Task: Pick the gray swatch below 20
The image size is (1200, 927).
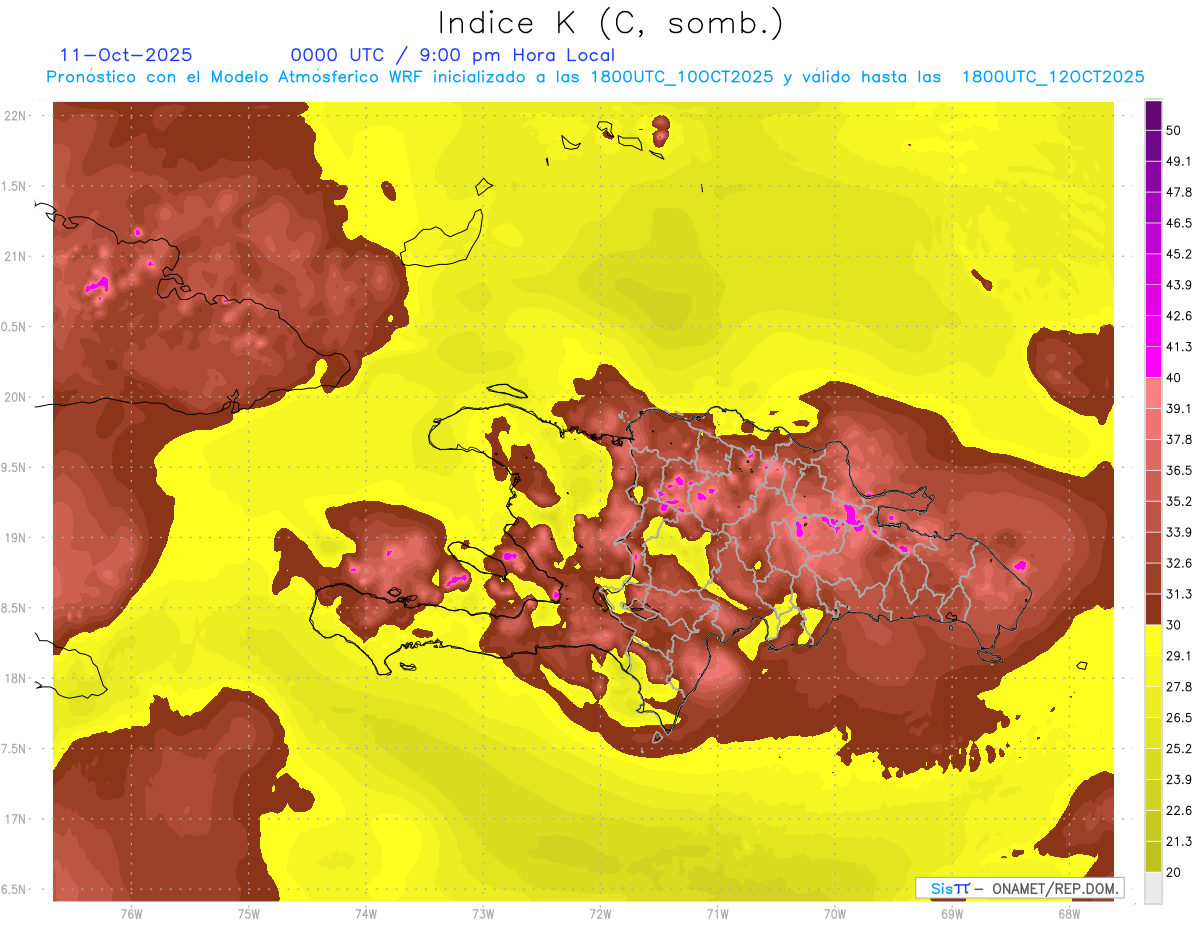Action: point(1153,888)
